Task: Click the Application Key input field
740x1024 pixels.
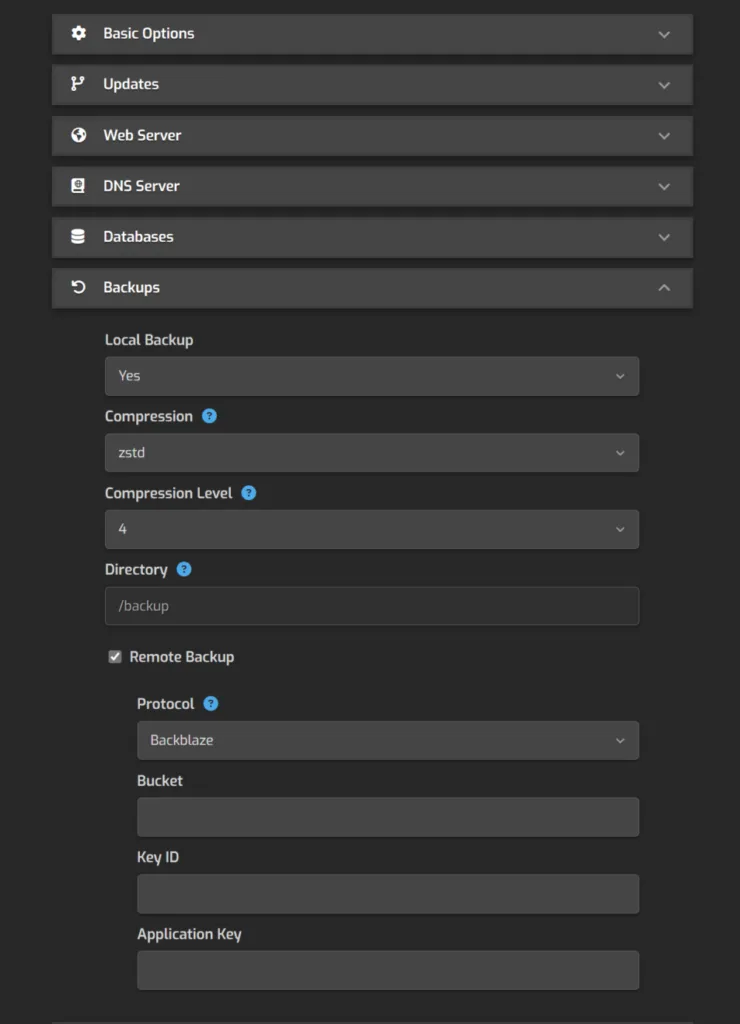Action: [388, 970]
